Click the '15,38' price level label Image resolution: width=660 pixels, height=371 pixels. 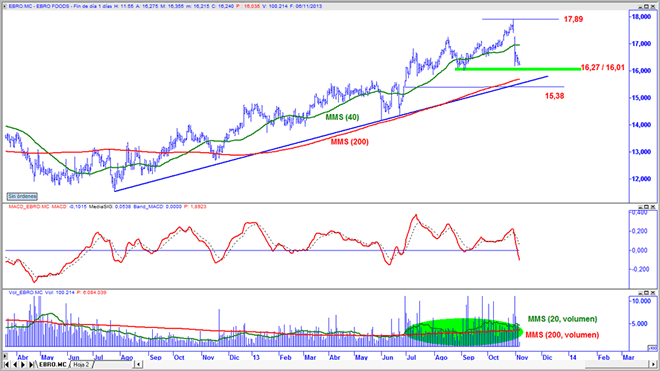[554, 96]
